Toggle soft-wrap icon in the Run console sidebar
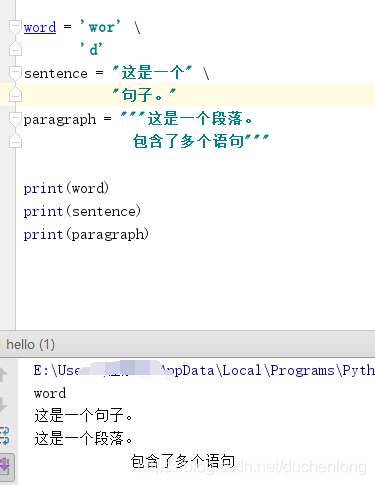 (x=5, y=436)
